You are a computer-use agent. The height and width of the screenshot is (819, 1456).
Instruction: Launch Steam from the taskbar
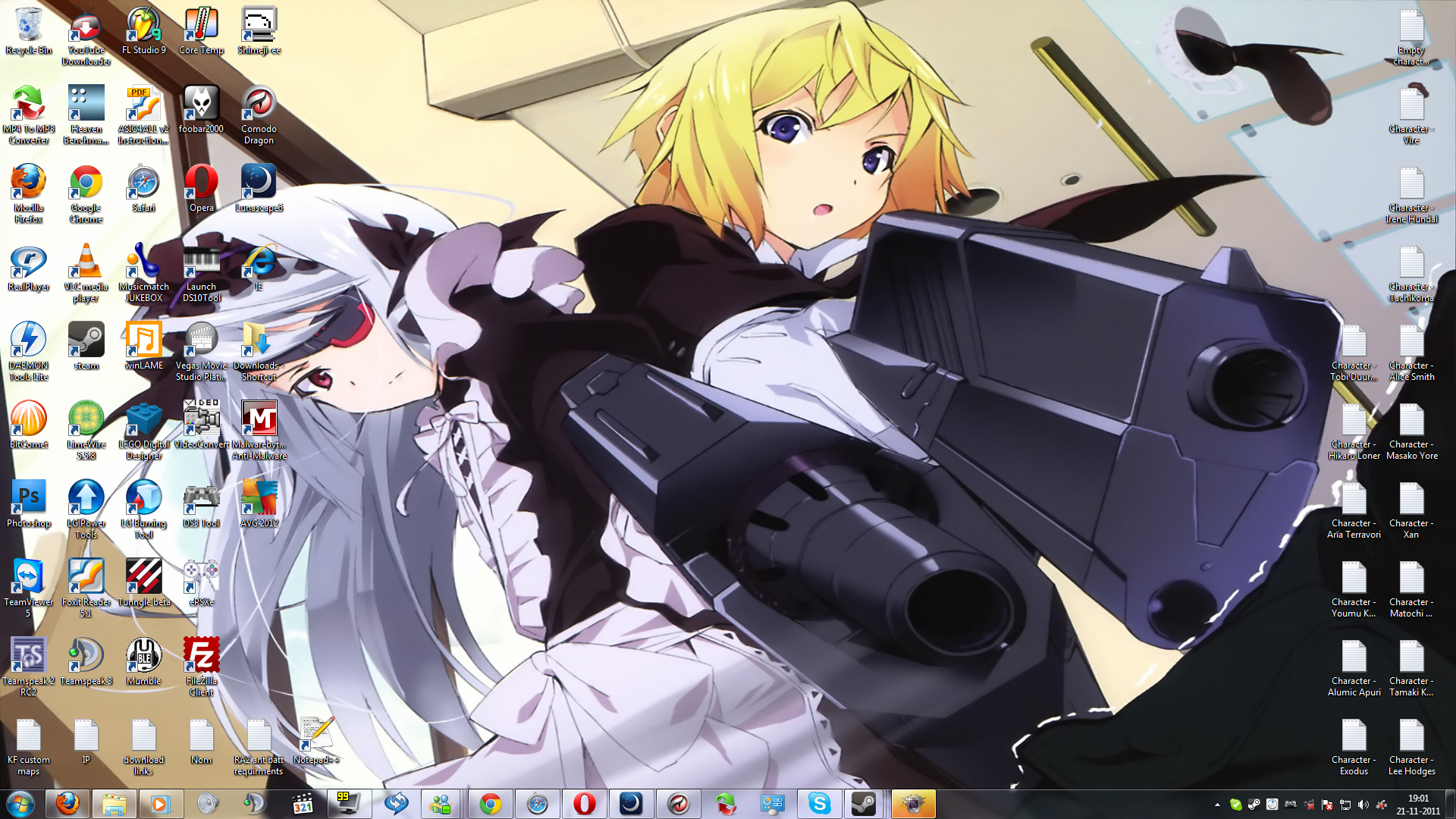[864, 804]
